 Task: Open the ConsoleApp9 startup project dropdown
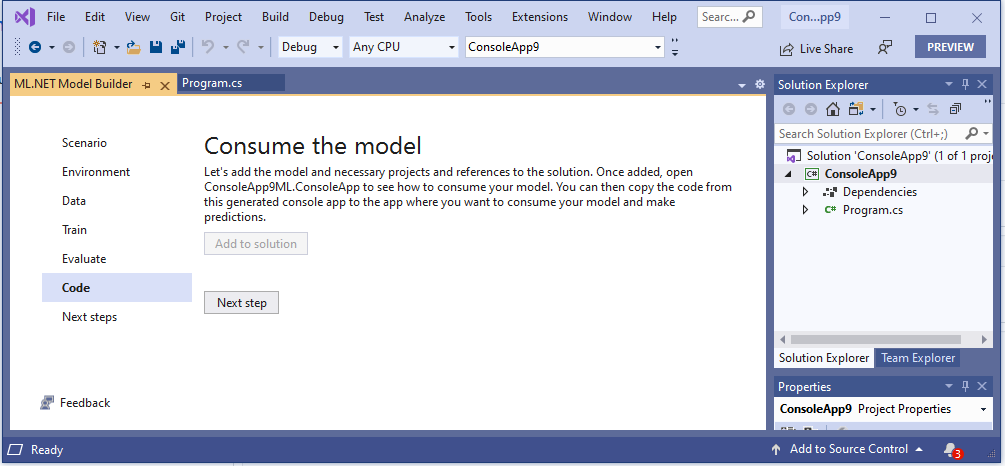pyautogui.click(x=658, y=47)
